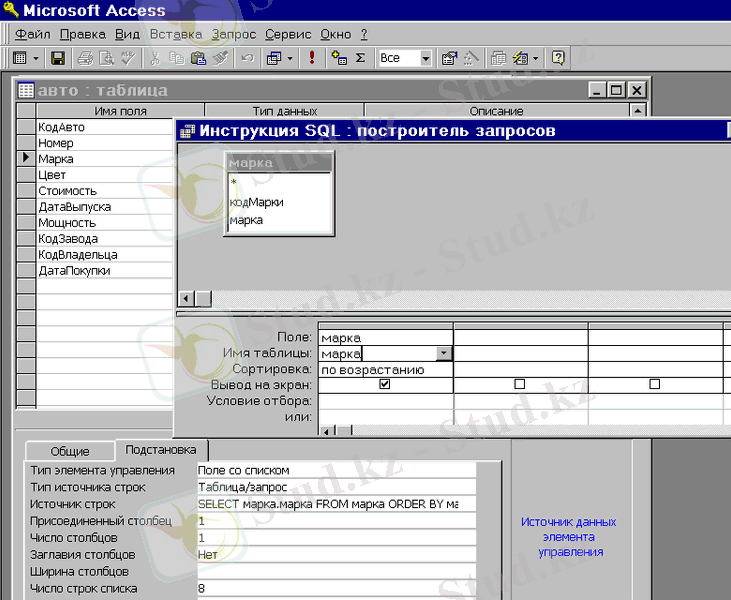Open the top values dropdown showing Все
This screenshot has width=731, height=600.
point(426,58)
